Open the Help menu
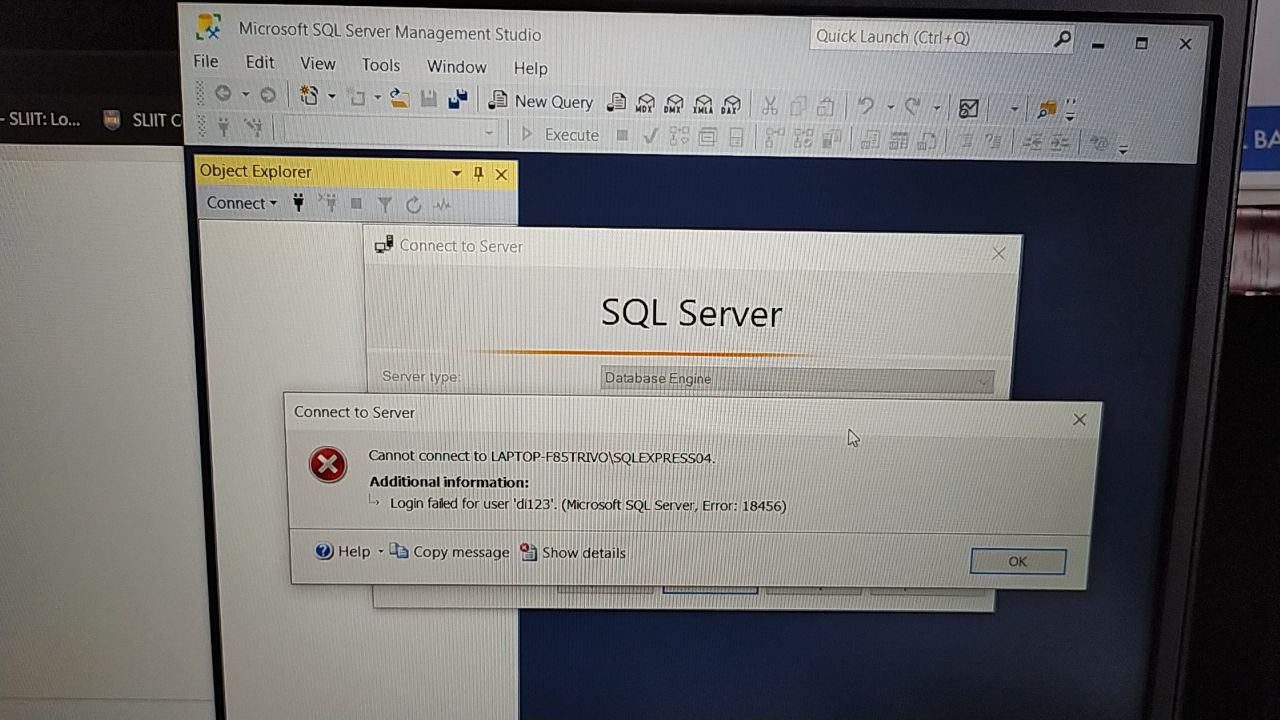The image size is (1280, 720). 530,68
